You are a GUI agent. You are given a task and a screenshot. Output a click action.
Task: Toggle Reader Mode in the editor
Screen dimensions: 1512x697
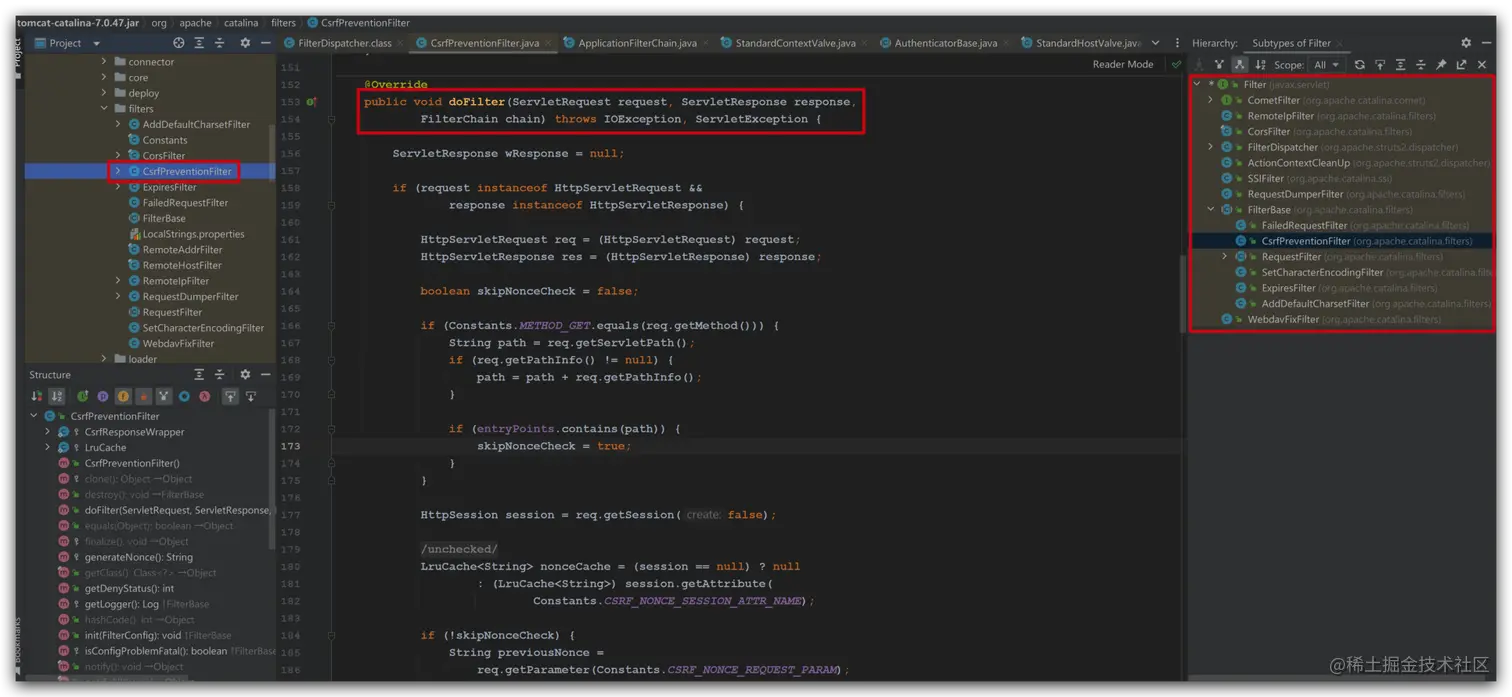click(x=1122, y=65)
